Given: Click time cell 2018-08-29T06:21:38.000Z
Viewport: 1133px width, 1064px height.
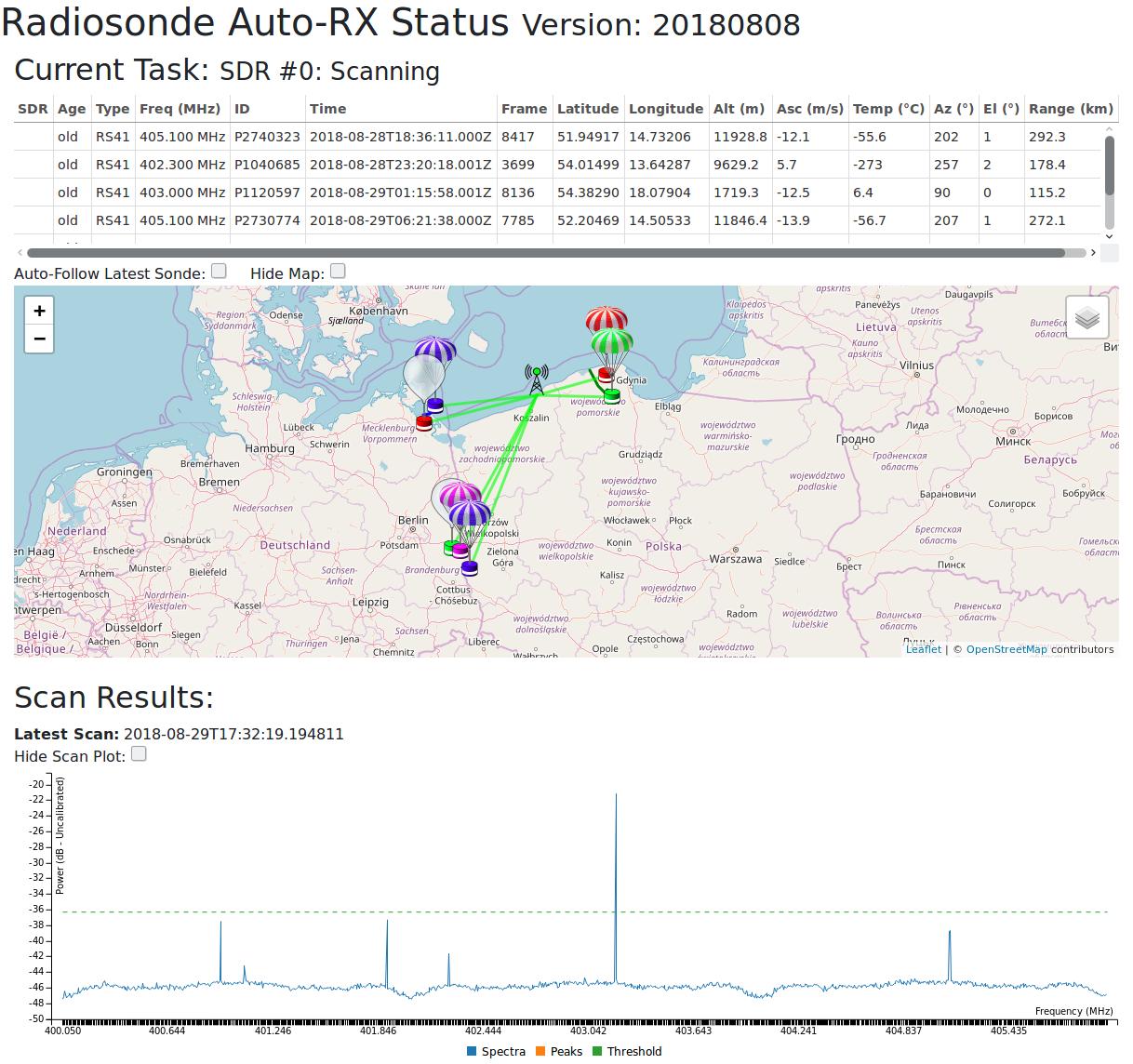Looking at the screenshot, I should click(400, 220).
